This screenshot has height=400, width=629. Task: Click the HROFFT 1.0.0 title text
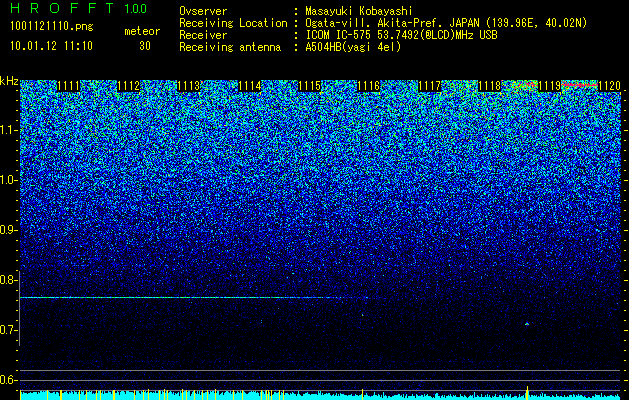tap(79, 8)
